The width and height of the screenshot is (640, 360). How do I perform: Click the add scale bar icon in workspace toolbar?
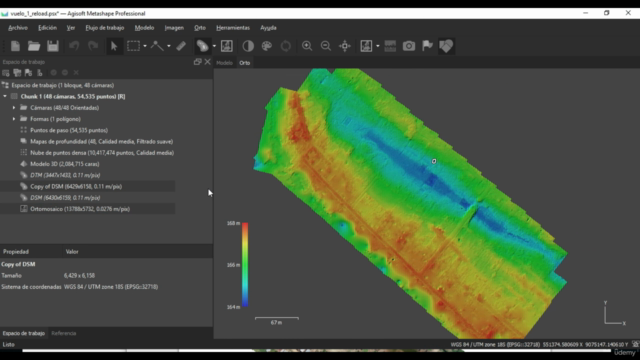pos(40,73)
